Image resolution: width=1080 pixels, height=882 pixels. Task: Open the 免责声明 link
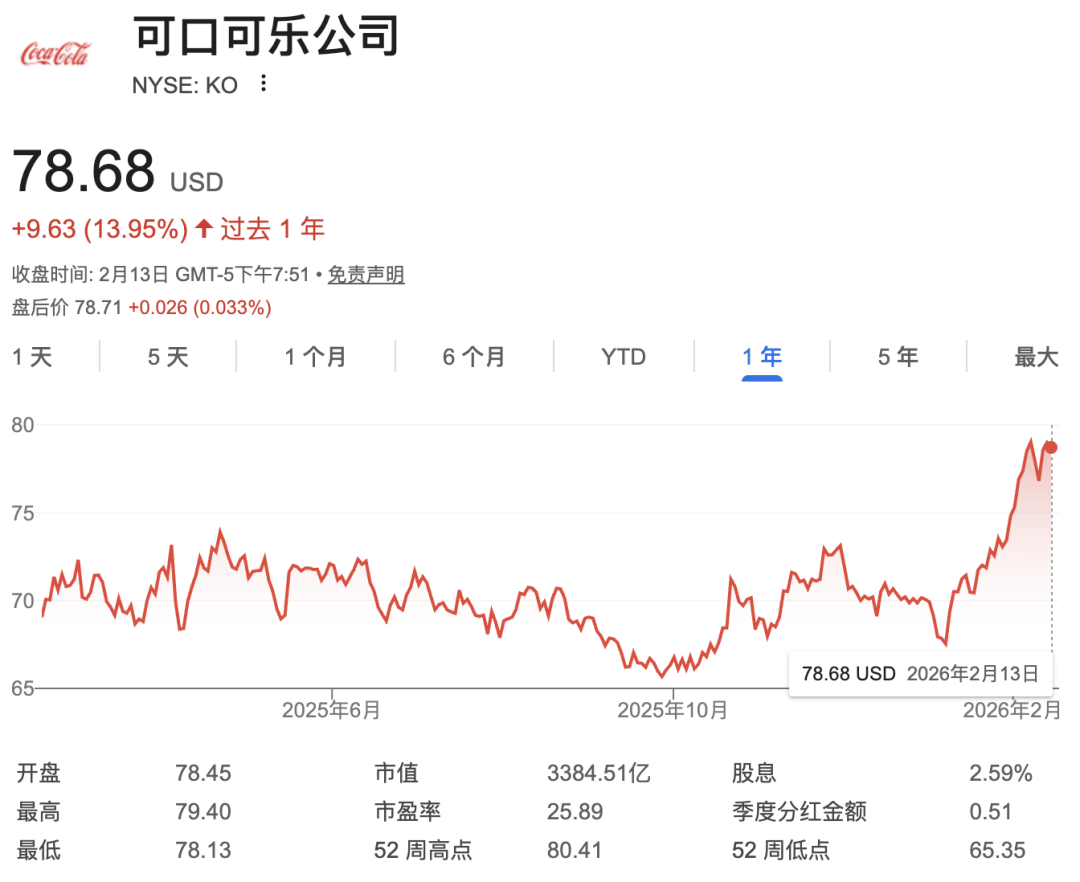(365, 274)
